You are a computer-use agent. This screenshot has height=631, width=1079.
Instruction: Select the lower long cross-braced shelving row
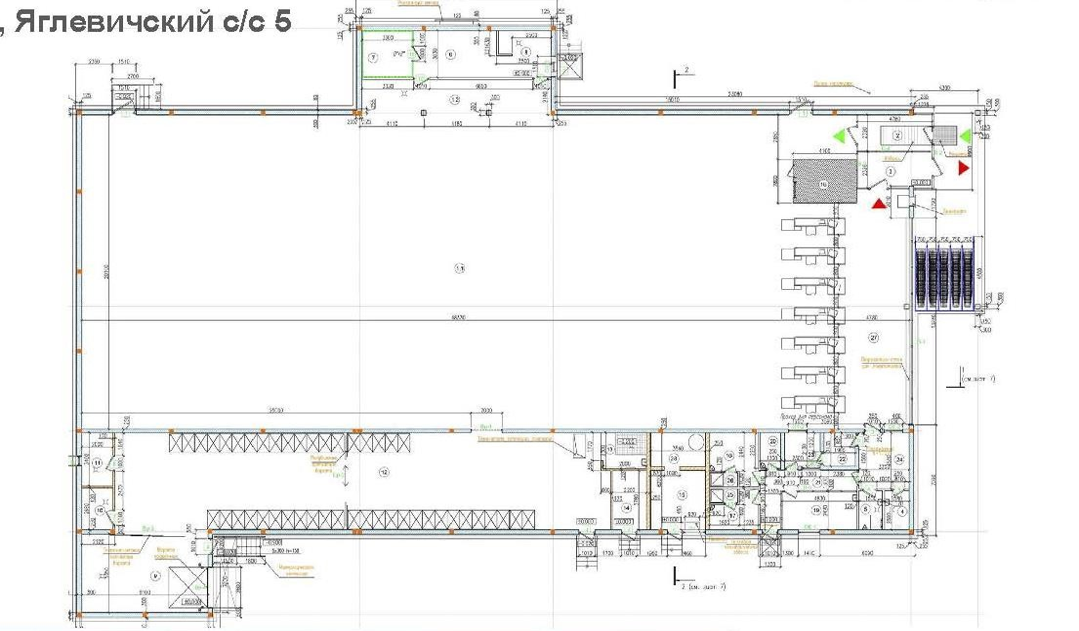[380, 520]
